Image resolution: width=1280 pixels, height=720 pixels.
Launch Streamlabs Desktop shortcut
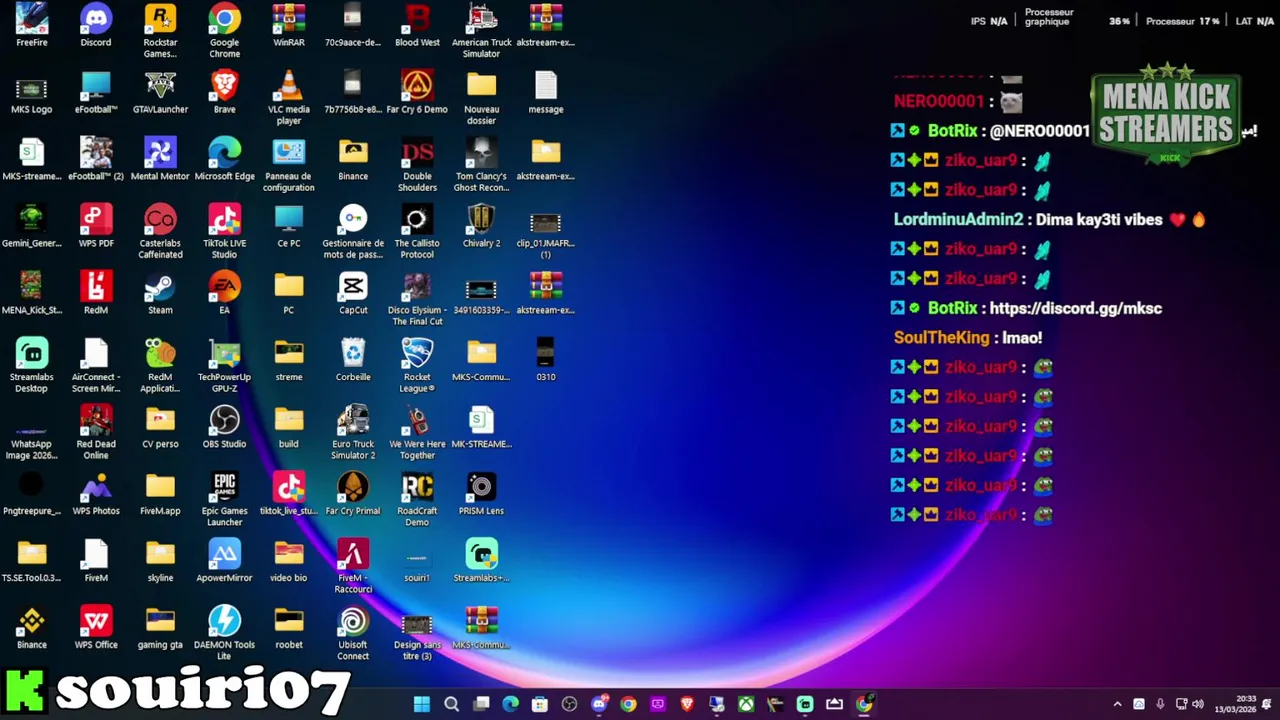(x=31, y=366)
